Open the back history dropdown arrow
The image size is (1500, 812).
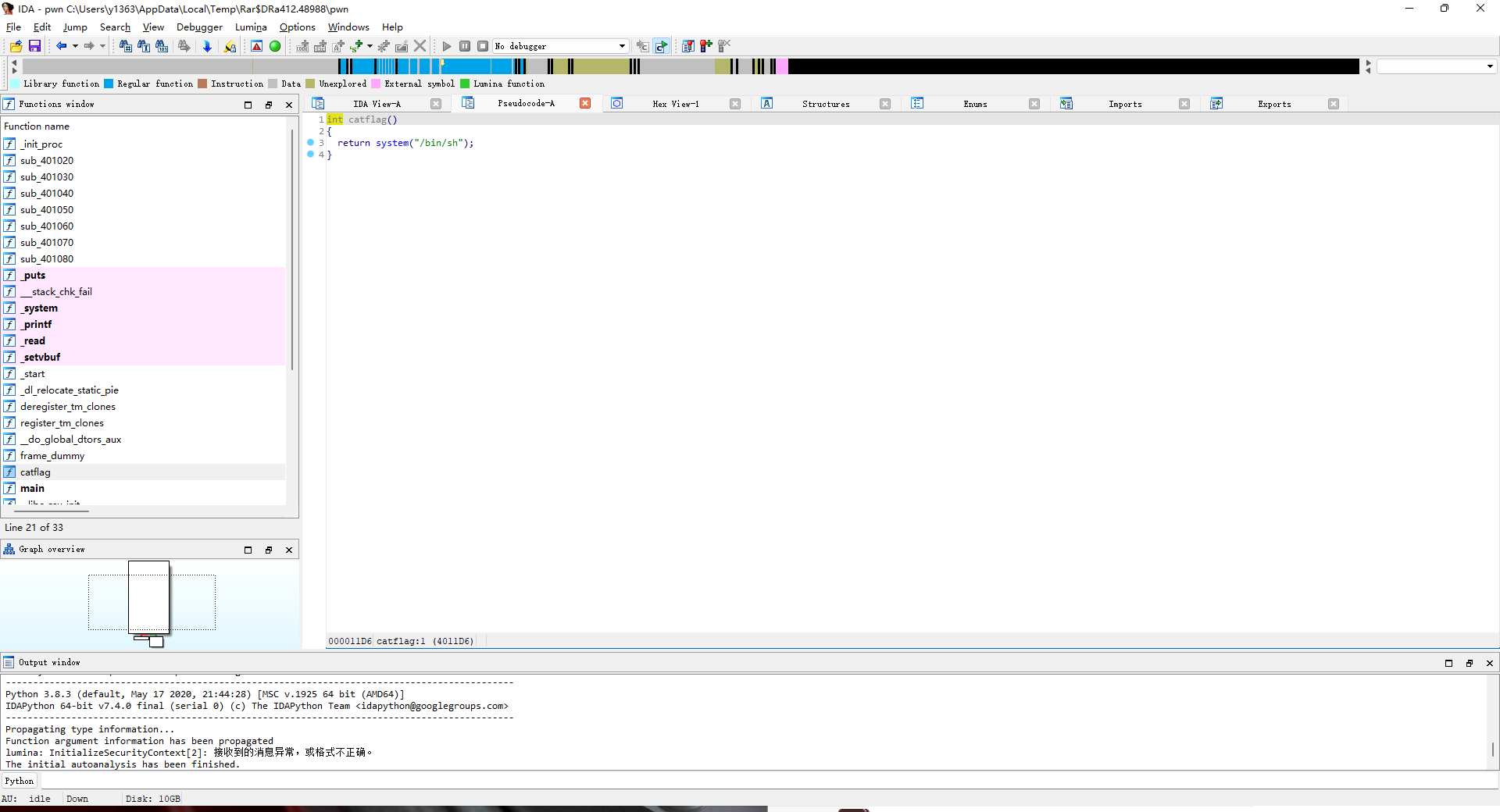75,46
